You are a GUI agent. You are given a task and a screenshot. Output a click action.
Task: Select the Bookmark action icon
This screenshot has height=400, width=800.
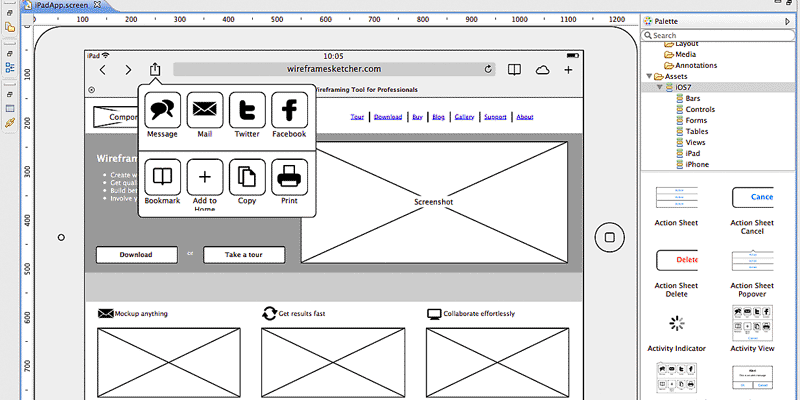pos(162,177)
